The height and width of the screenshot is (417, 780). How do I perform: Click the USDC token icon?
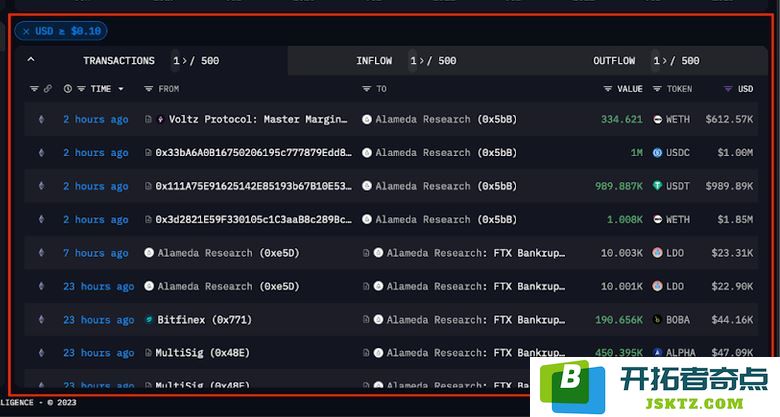[x=658, y=153]
